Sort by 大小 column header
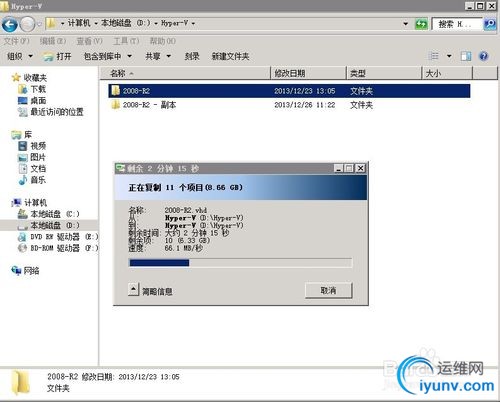 point(448,73)
